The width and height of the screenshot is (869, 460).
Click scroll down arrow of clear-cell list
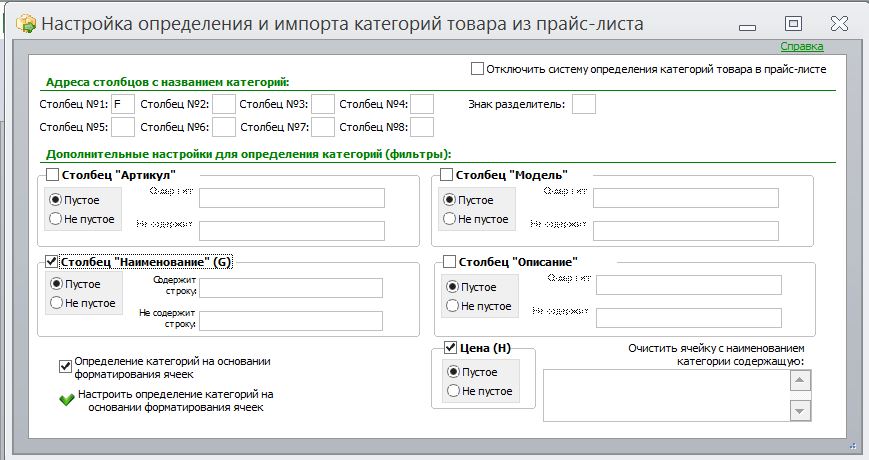(x=800, y=411)
